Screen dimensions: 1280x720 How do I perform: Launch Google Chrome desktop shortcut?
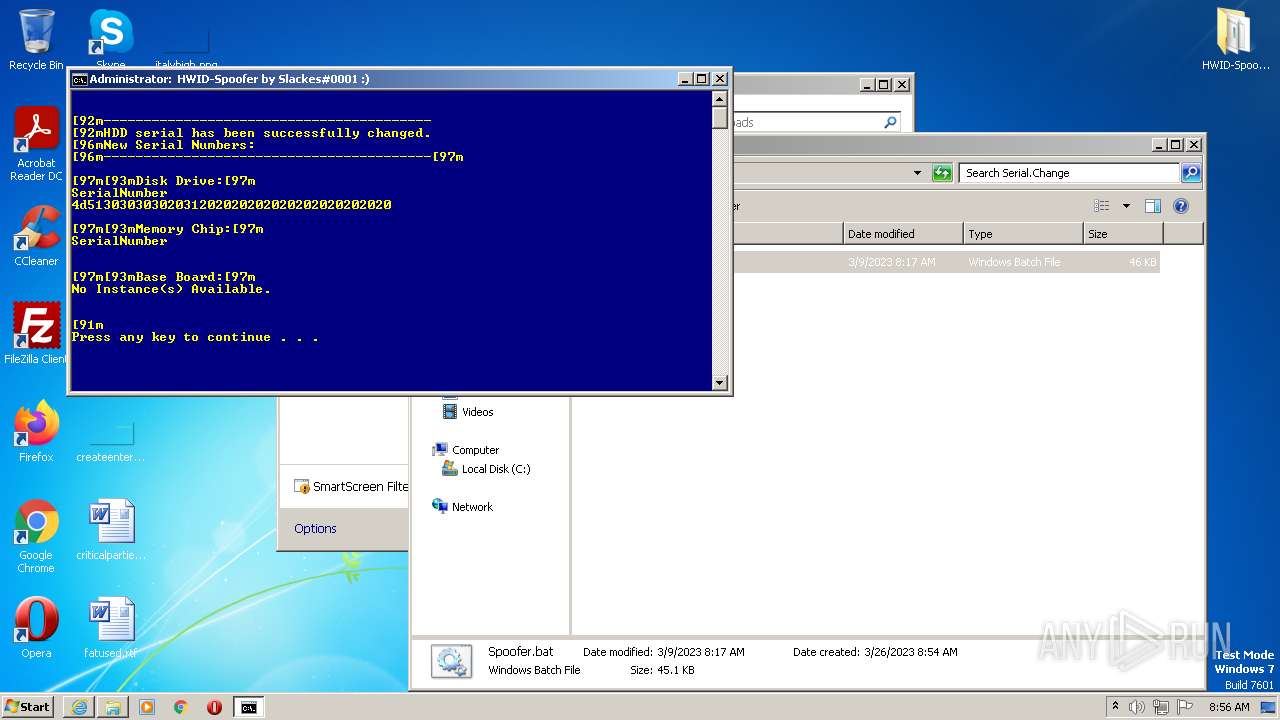point(36,536)
